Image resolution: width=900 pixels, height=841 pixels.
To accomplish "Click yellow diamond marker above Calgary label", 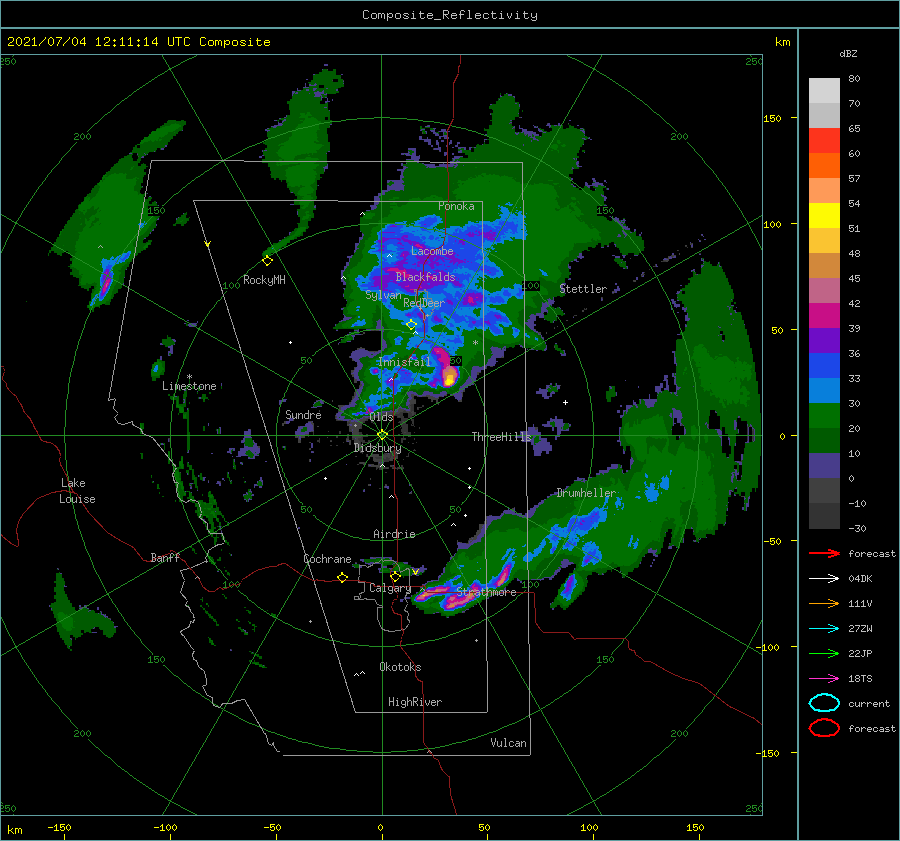I will click(395, 576).
